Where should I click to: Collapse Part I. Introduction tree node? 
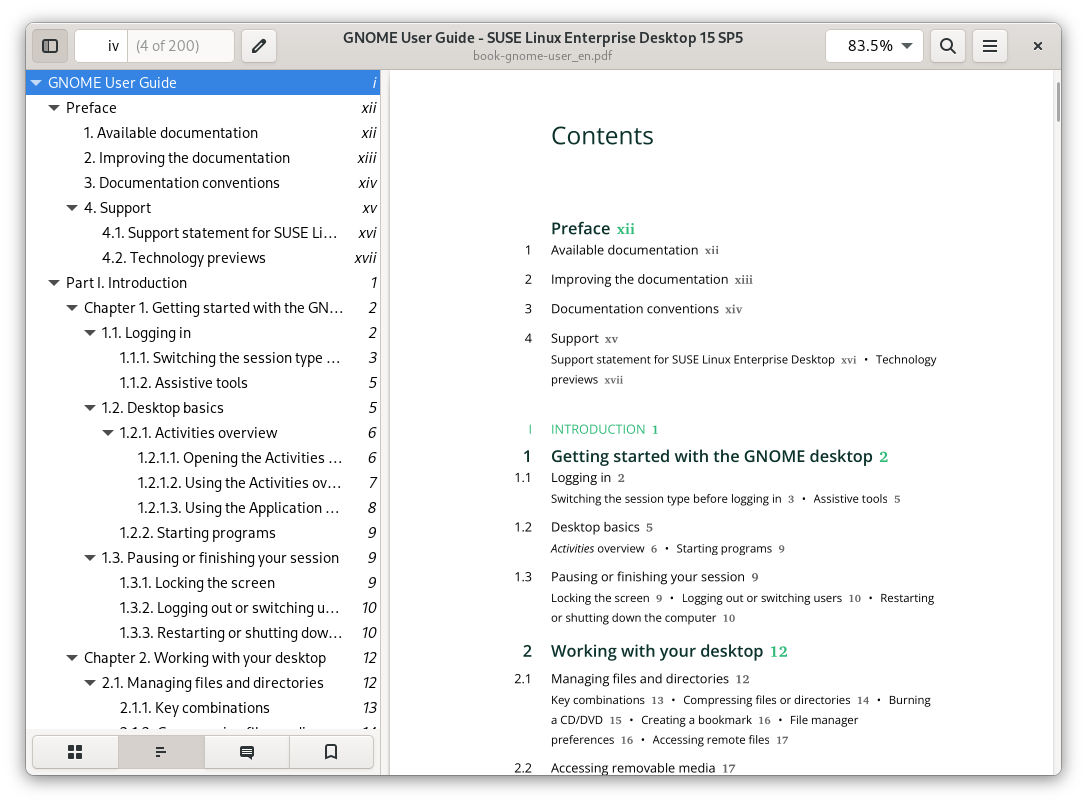point(54,283)
